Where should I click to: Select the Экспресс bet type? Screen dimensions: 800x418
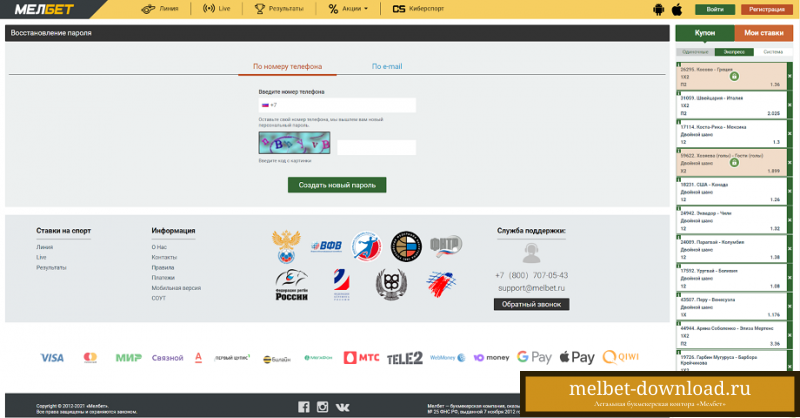[x=734, y=52]
